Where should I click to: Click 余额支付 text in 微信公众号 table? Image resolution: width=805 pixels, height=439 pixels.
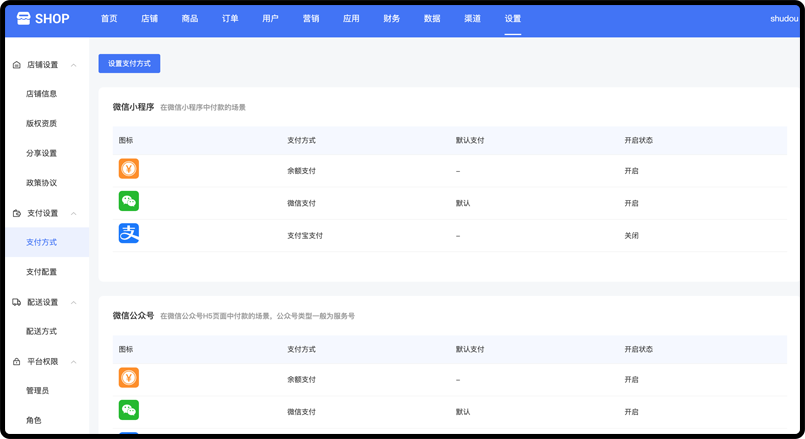301,379
